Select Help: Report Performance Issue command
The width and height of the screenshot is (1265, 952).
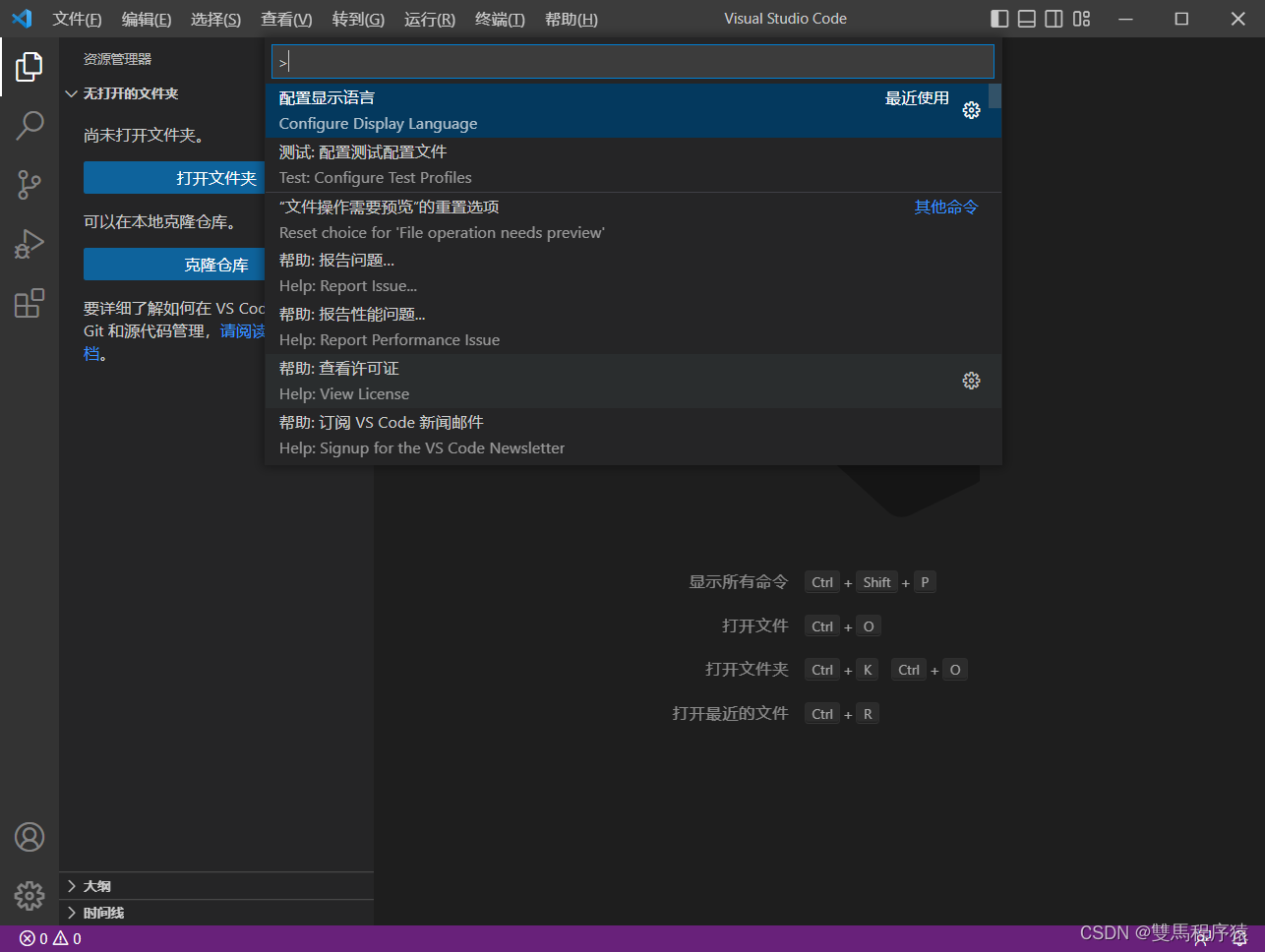[x=633, y=327]
